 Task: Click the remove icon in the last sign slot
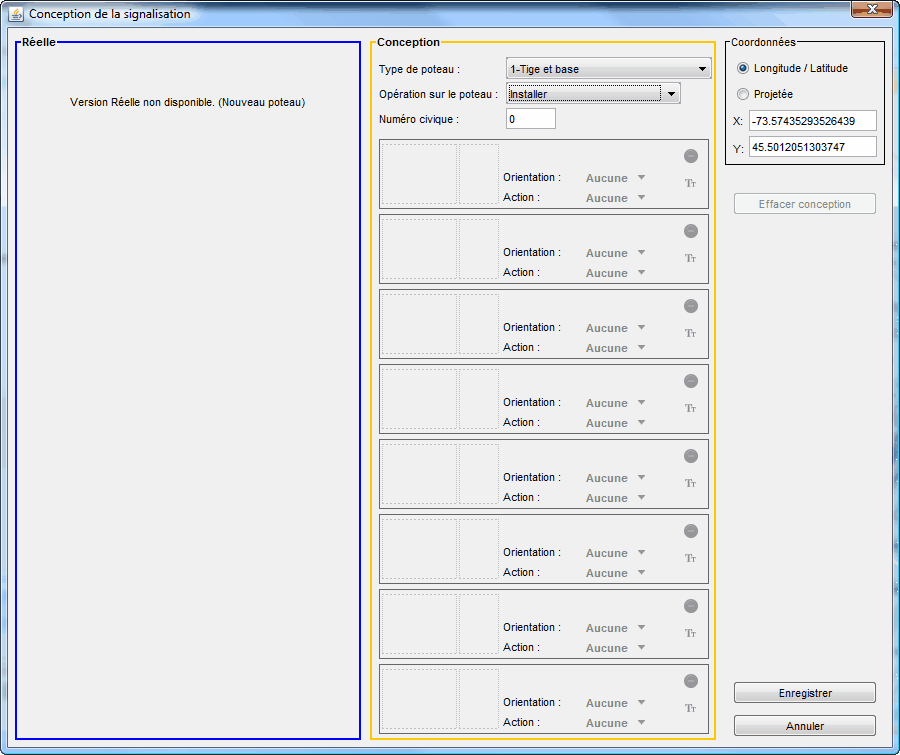pyautogui.click(x=690, y=681)
